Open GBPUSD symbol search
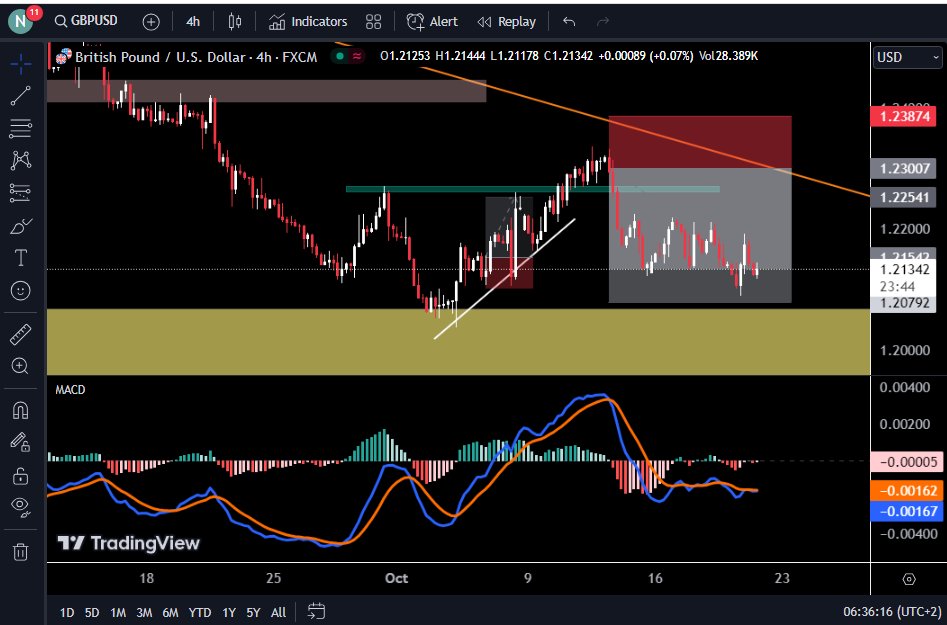 (x=86, y=21)
